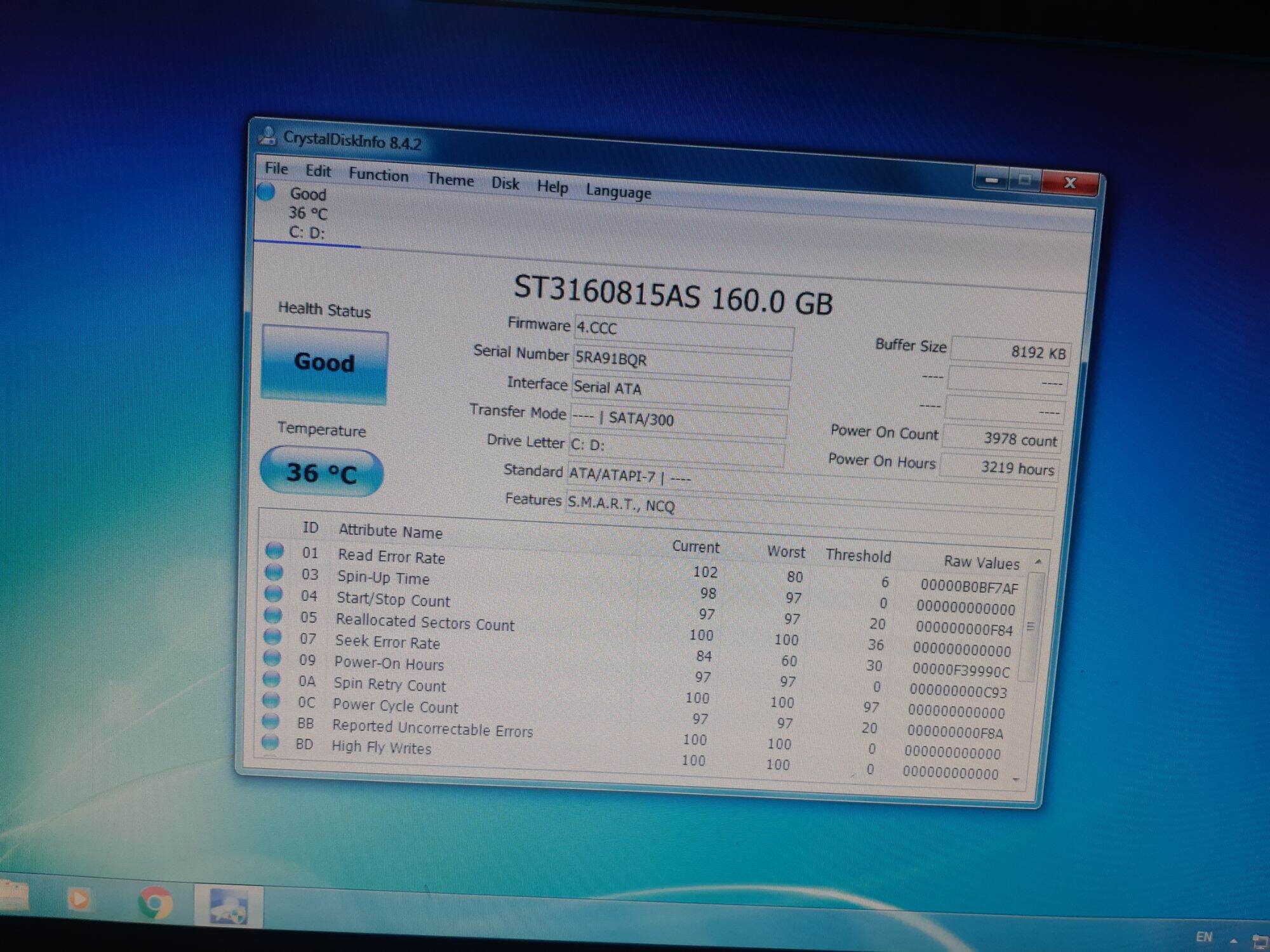Click the Threshold column header
Viewport: 1270px width, 952px height.
click(859, 555)
